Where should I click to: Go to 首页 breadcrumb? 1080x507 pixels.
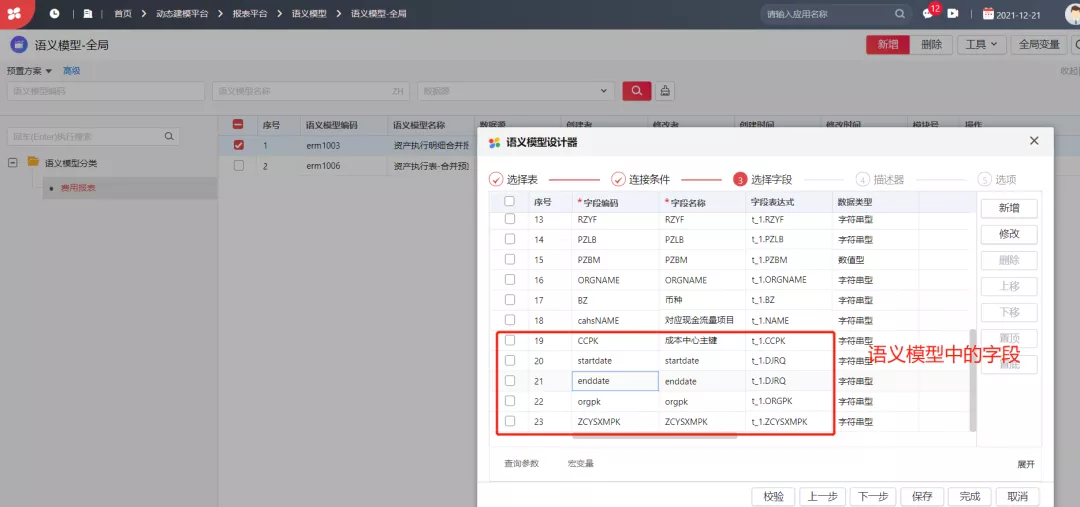pyautogui.click(x=123, y=13)
